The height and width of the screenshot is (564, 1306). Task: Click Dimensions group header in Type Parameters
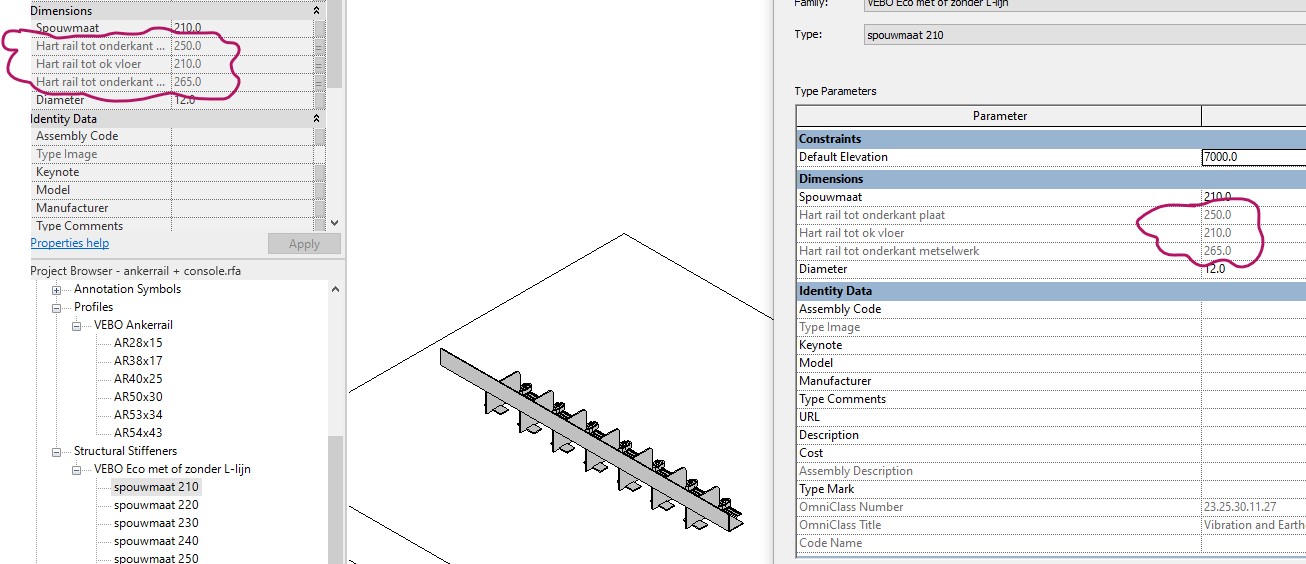[x=1051, y=179]
